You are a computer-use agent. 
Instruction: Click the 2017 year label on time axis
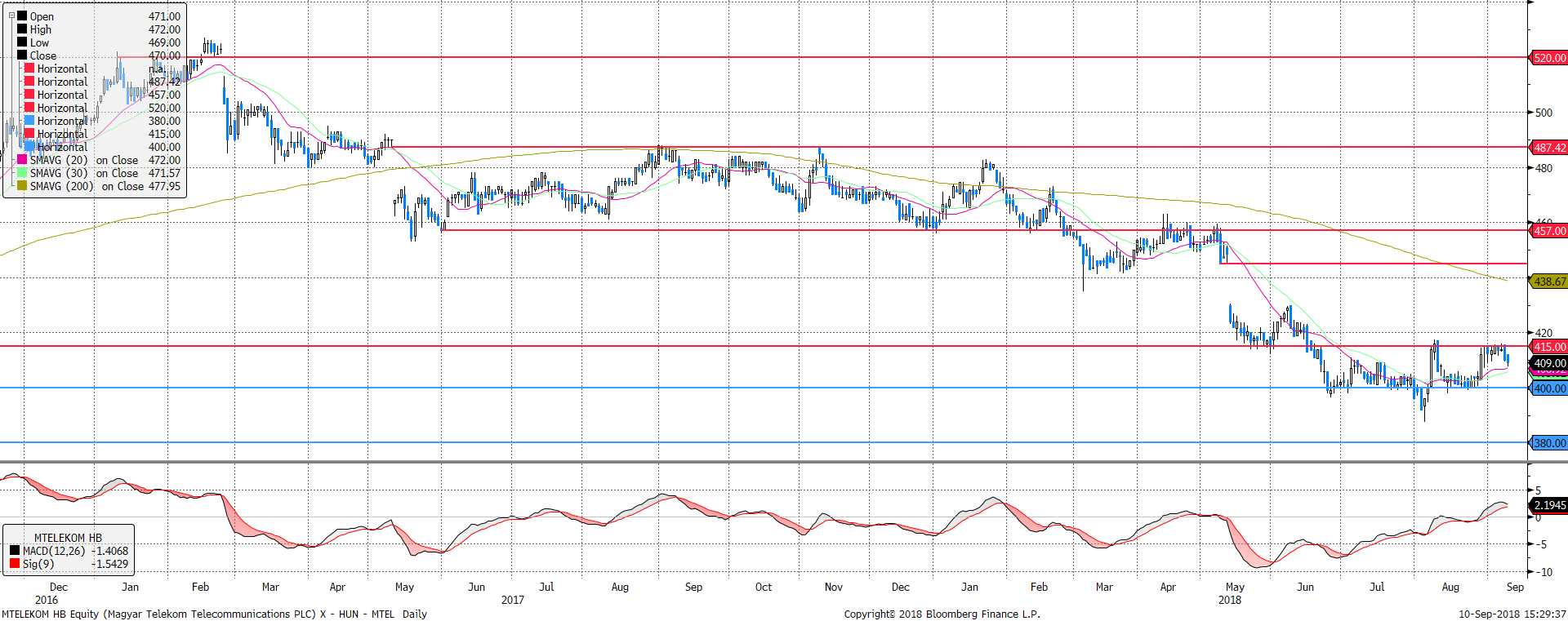coord(512,600)
